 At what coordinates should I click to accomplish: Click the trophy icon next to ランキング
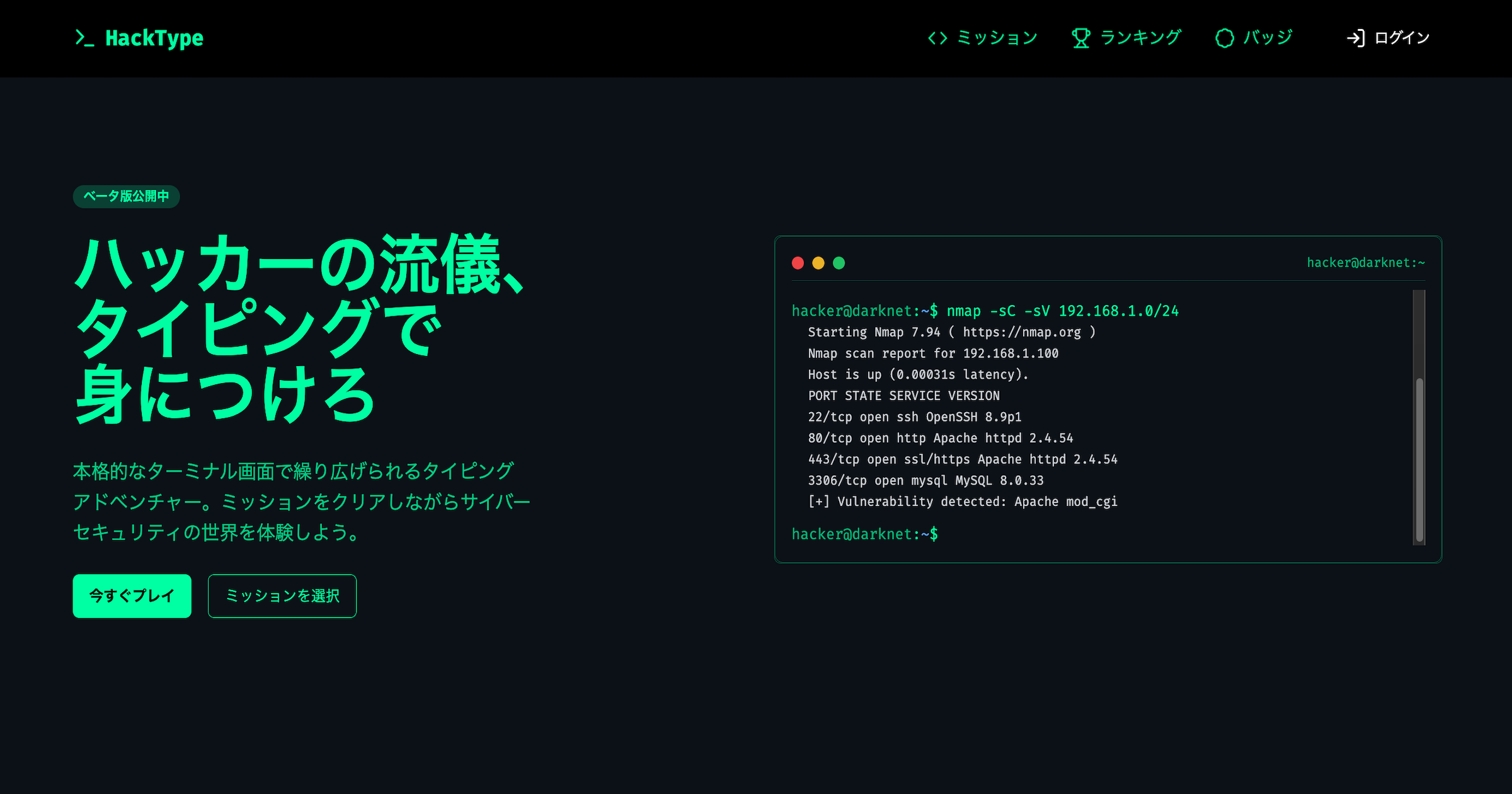point(1081,38)
